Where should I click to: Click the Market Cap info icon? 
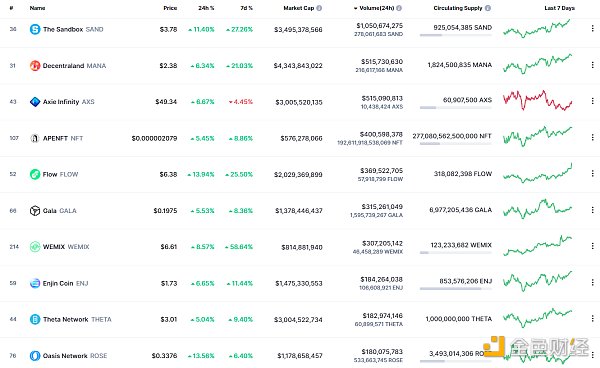[x=319, y=8]
